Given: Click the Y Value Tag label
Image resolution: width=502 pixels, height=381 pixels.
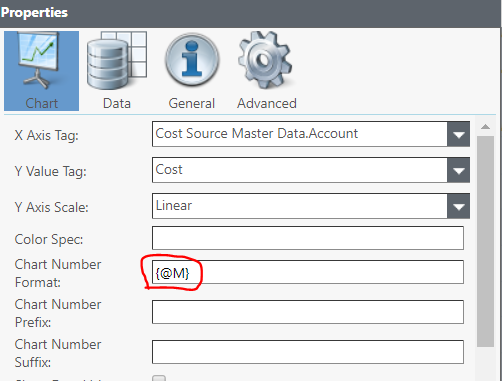Looking at the screenshot, I should point(50,172).
